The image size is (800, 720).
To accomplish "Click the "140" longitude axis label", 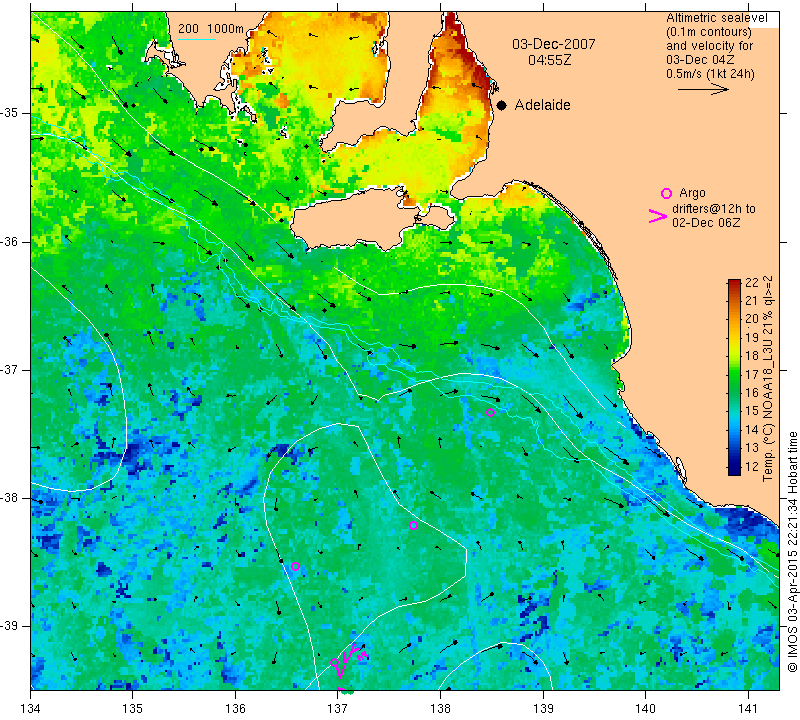I will 645,708.
